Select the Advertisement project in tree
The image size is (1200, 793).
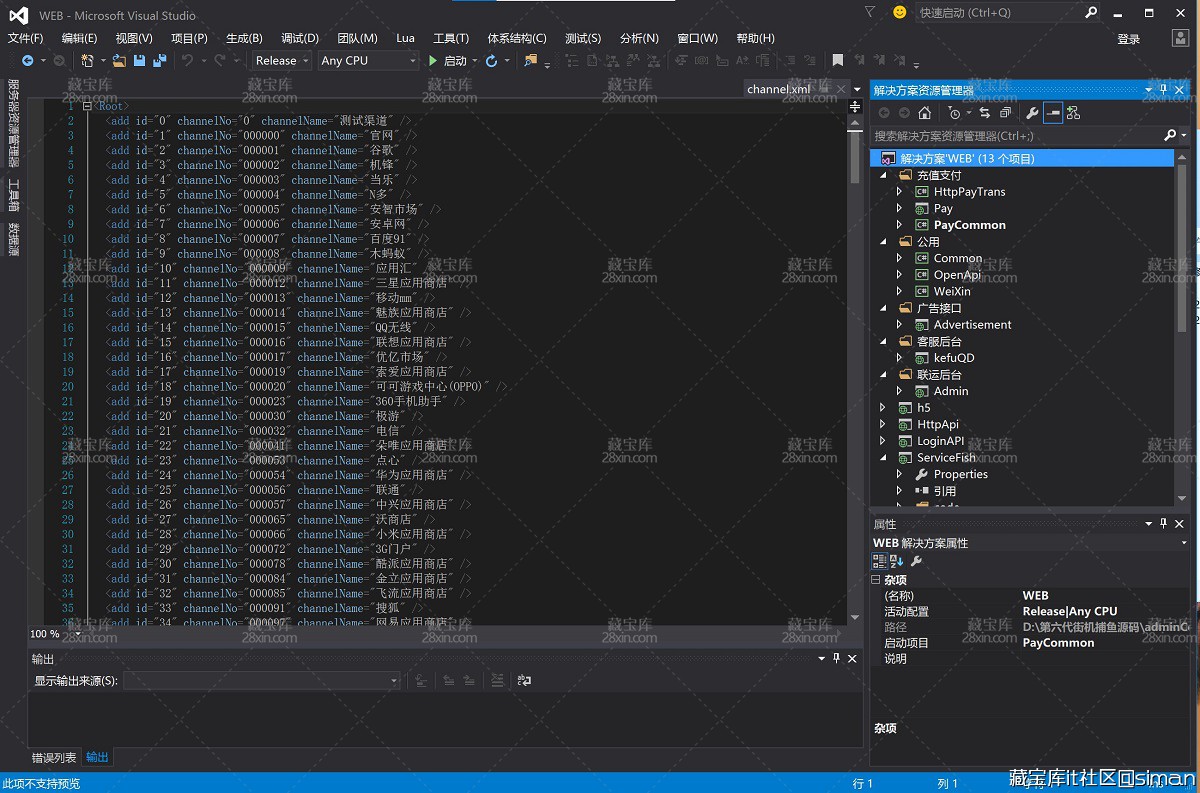click(x=972, y=325)
